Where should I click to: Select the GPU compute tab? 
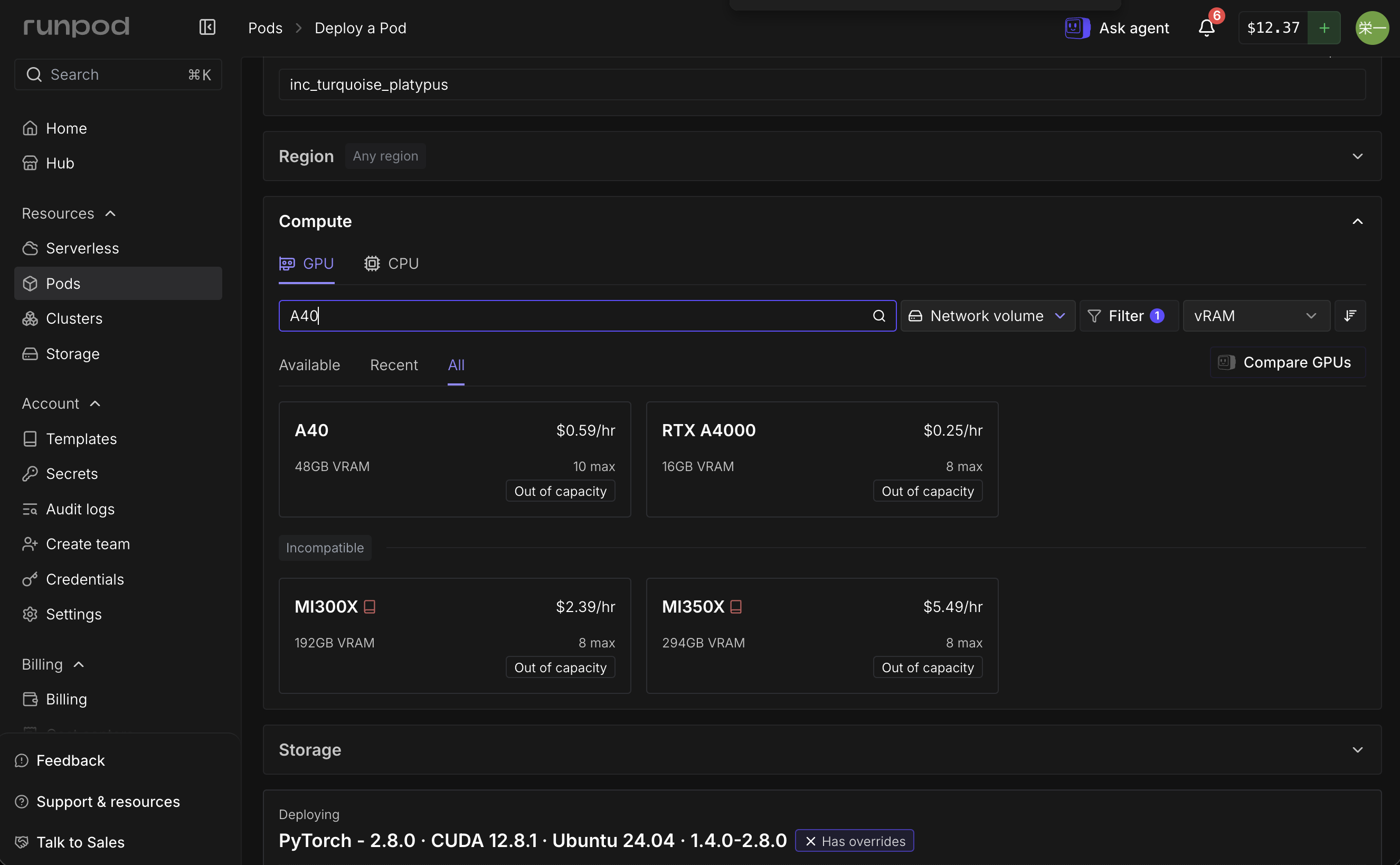tap(307, 264)
